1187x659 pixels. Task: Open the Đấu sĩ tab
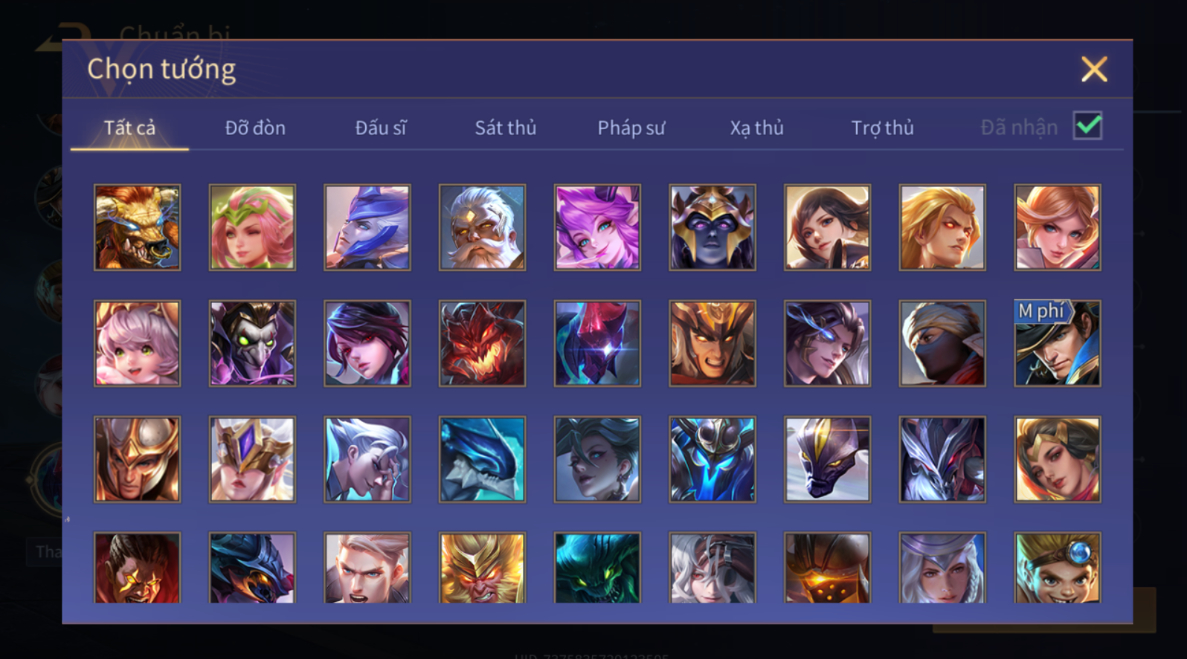tap(381, 128)
